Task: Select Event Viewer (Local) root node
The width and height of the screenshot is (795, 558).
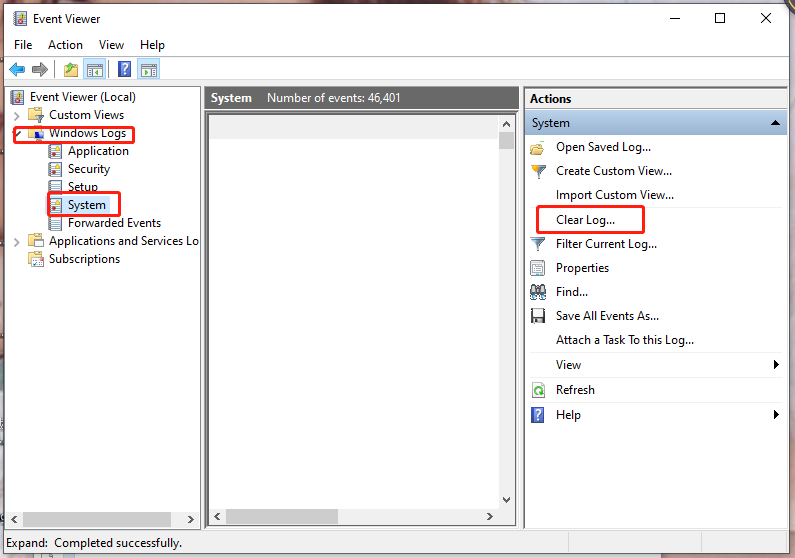Action: pyautogui.click(x=83, y=97)
